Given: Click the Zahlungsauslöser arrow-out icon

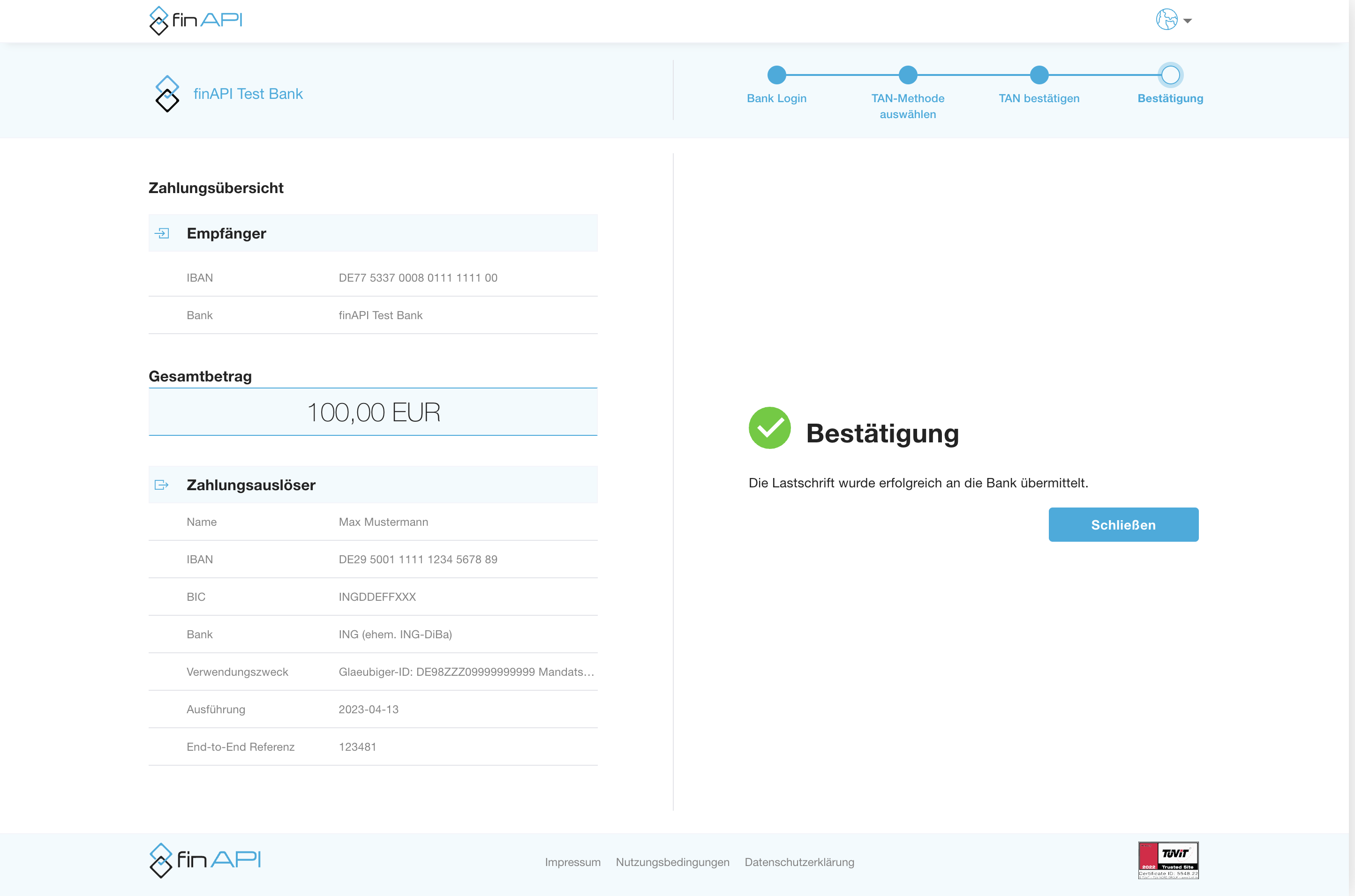Looking at the screenshot, I should (x=162, y=485).
